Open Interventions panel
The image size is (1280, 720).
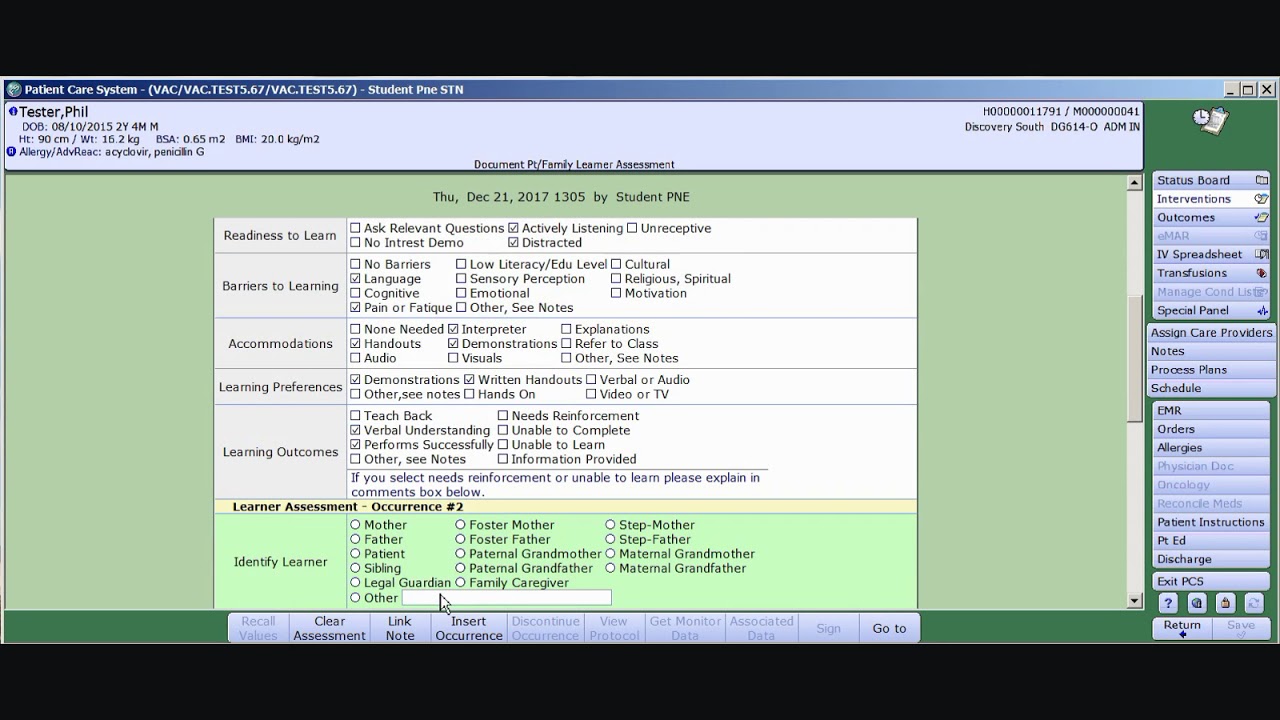coord(1211,199)
